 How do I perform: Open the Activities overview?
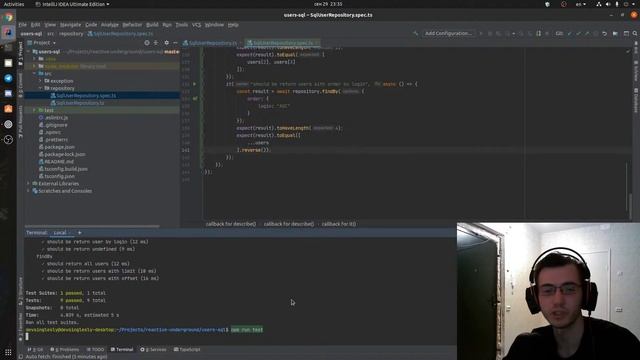click(14, 4)
